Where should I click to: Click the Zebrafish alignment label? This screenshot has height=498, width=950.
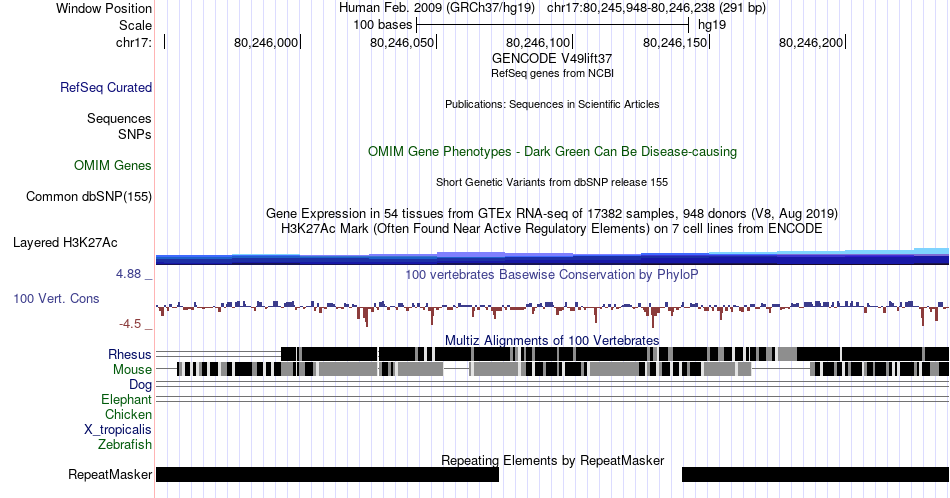[125, 444]
